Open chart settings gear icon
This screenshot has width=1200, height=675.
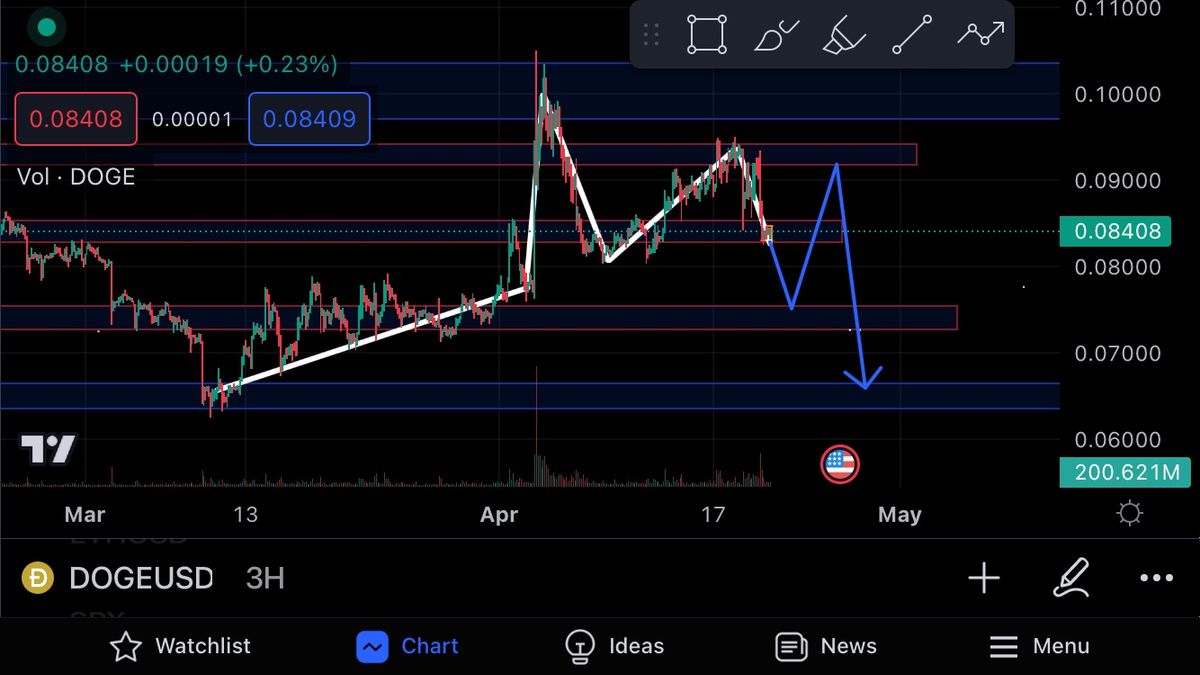[1129, 514]
